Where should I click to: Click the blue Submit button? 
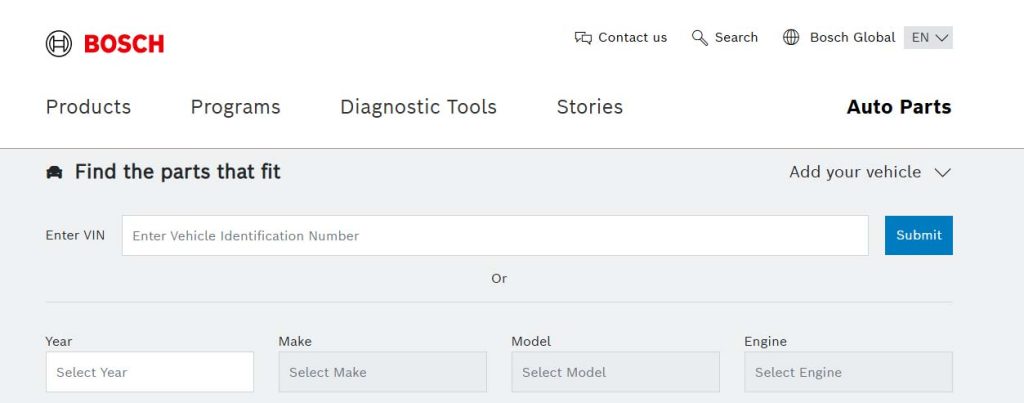(x=919, y=235)
